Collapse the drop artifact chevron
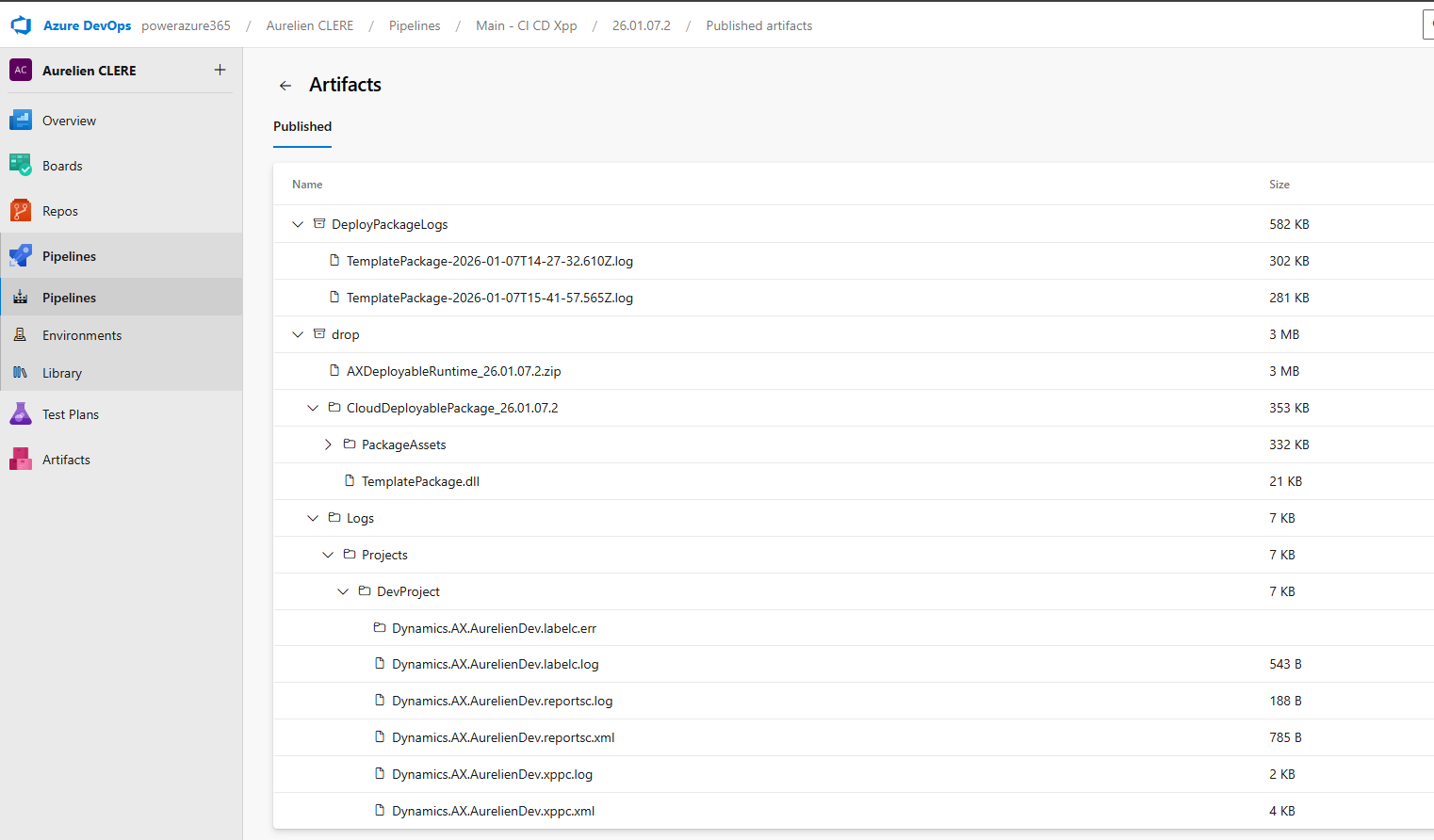This screenshot has width=1434, height=840. [298, 334]
